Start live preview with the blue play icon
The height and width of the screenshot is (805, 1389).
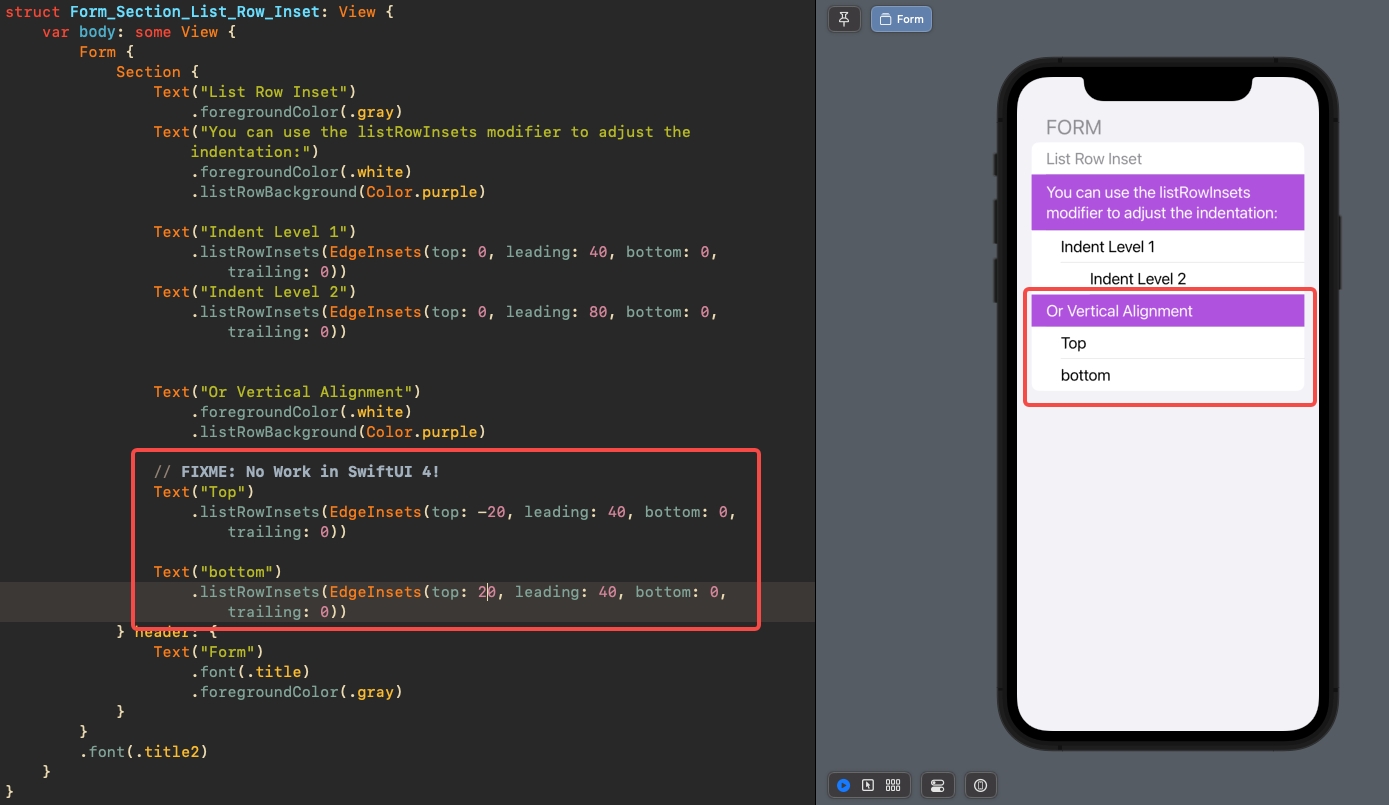click(843, 786)
